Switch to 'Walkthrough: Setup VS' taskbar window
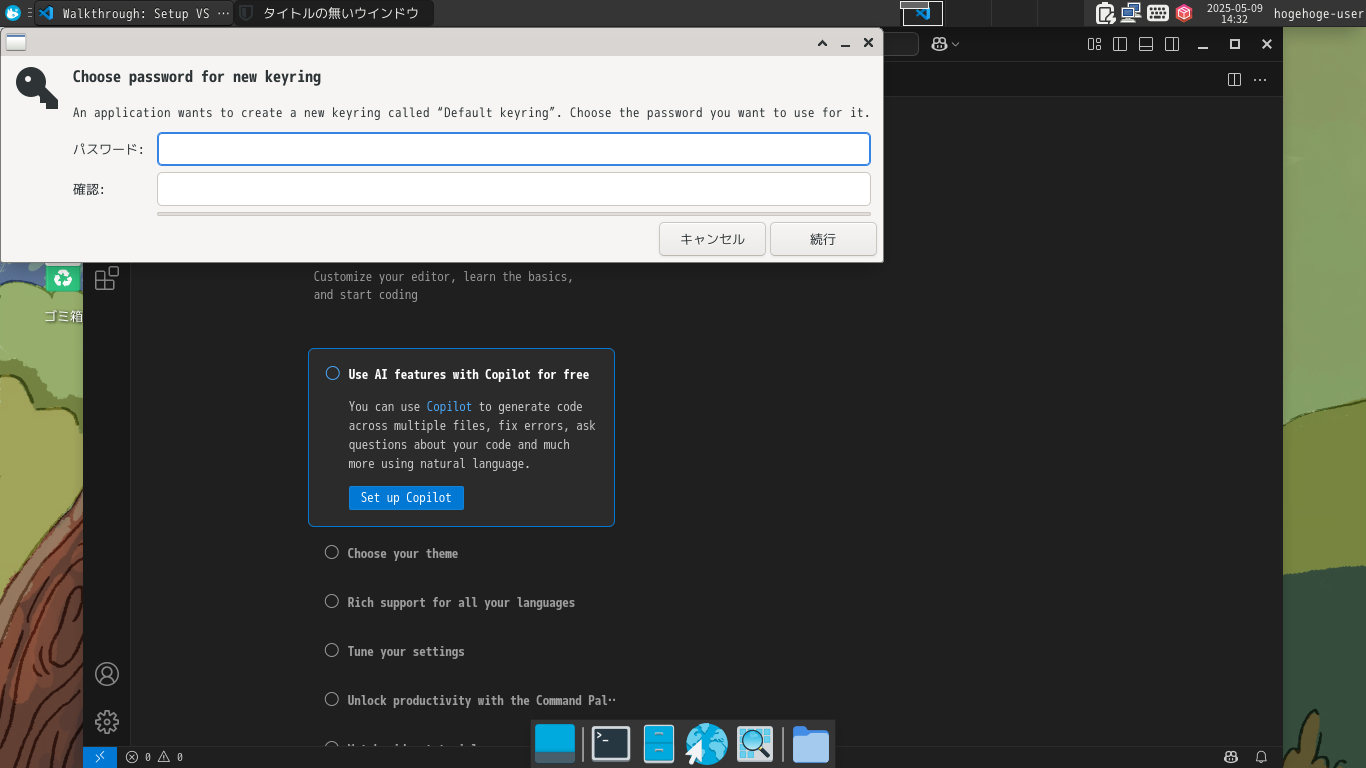 [134, 13]
